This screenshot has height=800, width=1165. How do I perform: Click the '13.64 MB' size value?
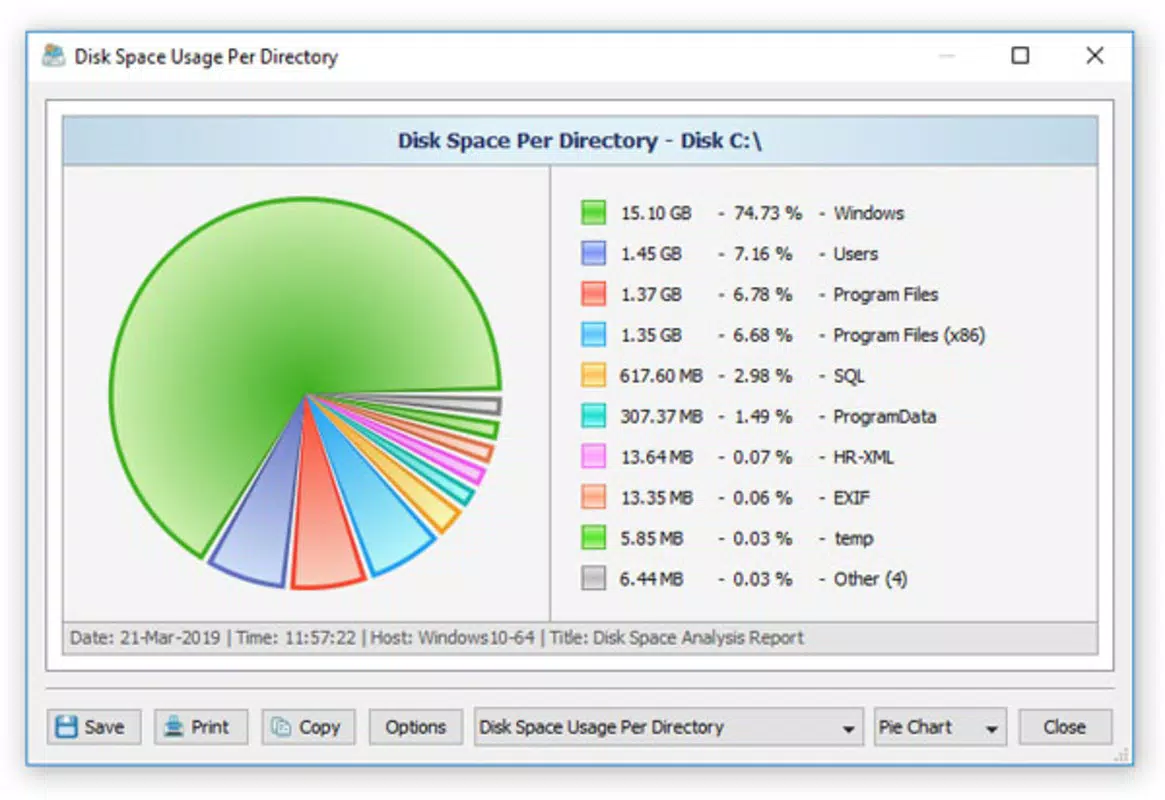point(657,457)
